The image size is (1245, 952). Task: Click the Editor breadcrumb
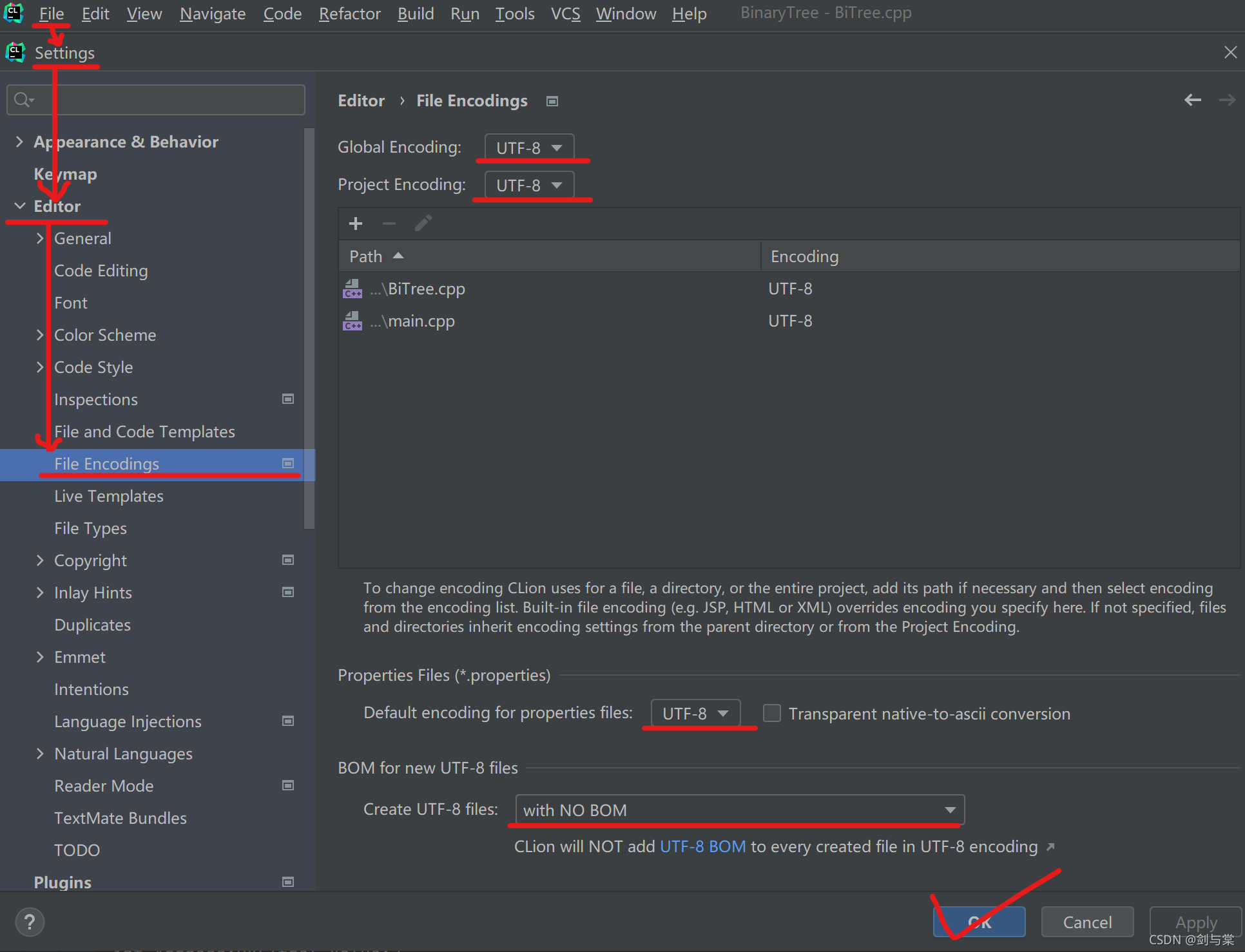[361, 100]
